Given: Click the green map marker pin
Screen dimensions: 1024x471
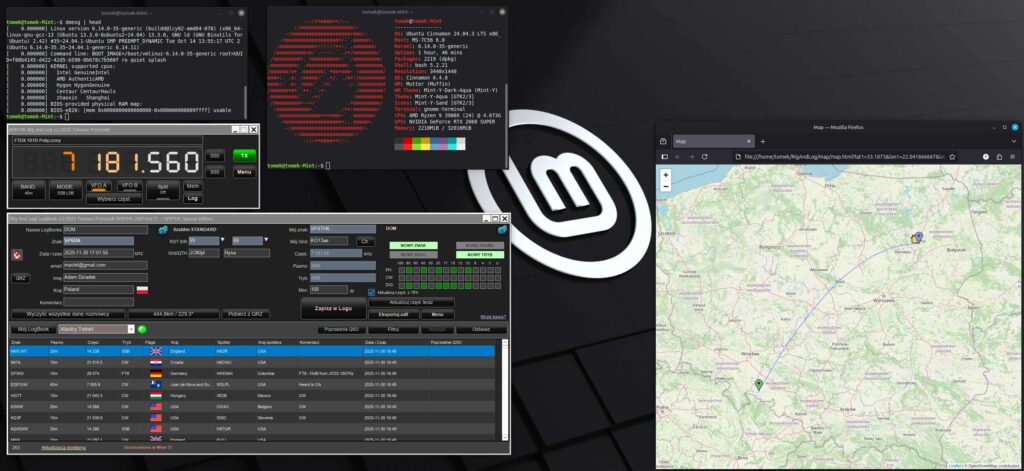Looking at the screenshot, I should 758,384.
